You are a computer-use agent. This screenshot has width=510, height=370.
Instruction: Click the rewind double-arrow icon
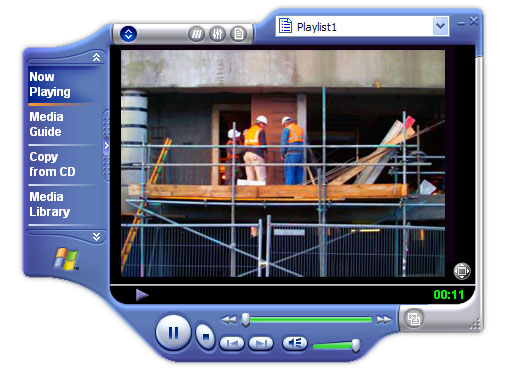(x=229, y=320)
